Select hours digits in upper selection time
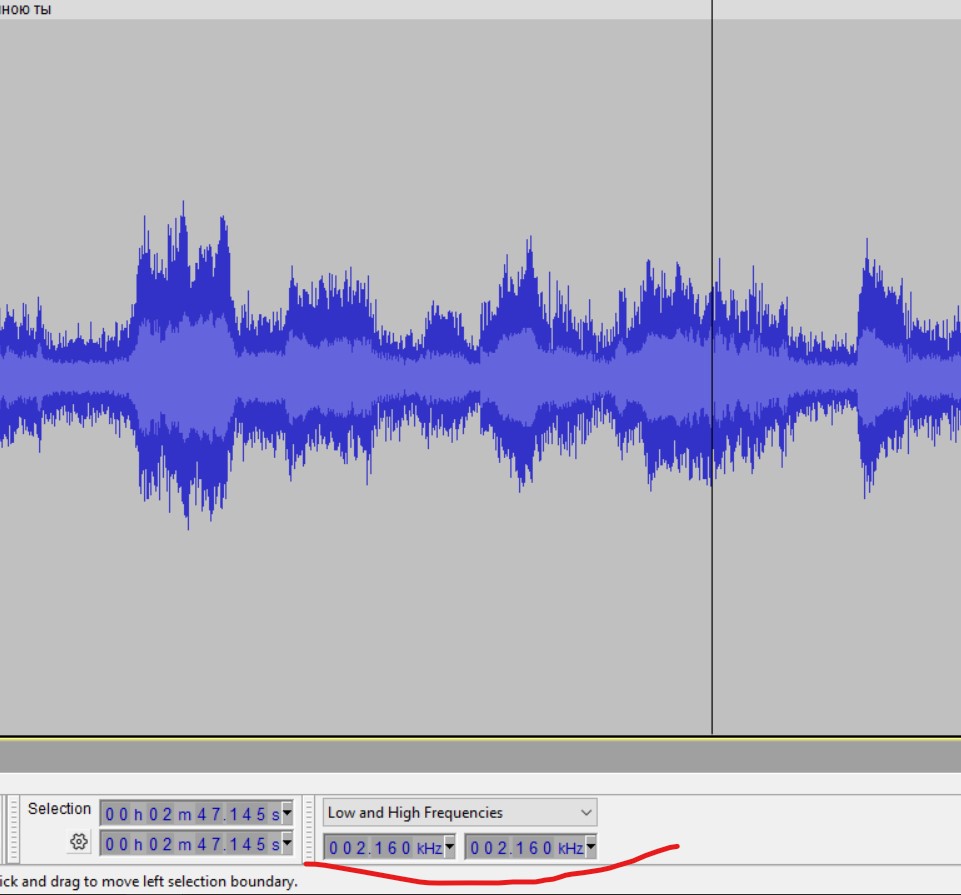 point(119,813)
